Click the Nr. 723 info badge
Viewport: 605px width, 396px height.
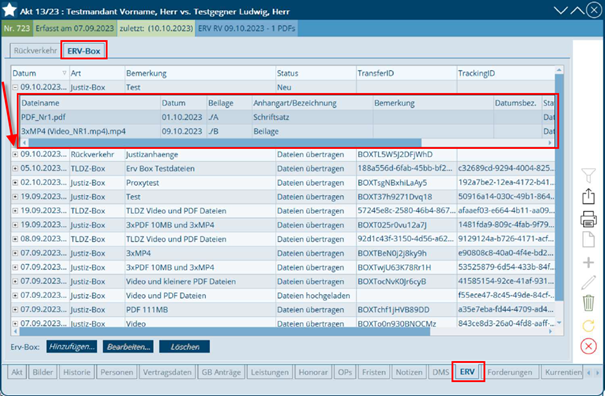coord(17,28)
